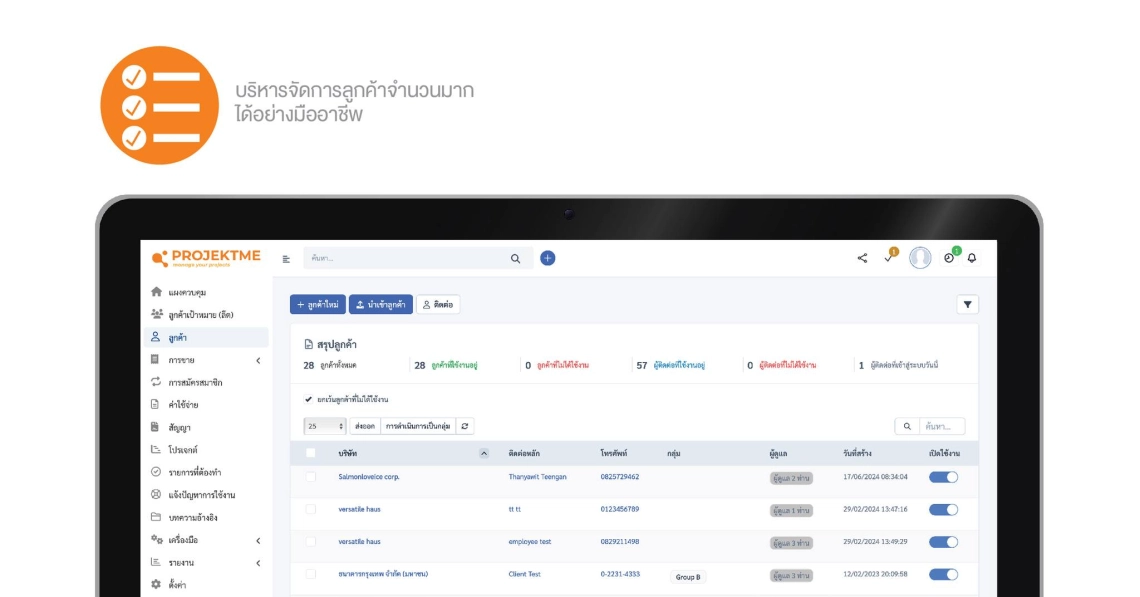Image resolution: width=1140 pixels, height=597 pixels.
Task: Click the ลูกค้าใหม่ button
Action: [317, 305]
